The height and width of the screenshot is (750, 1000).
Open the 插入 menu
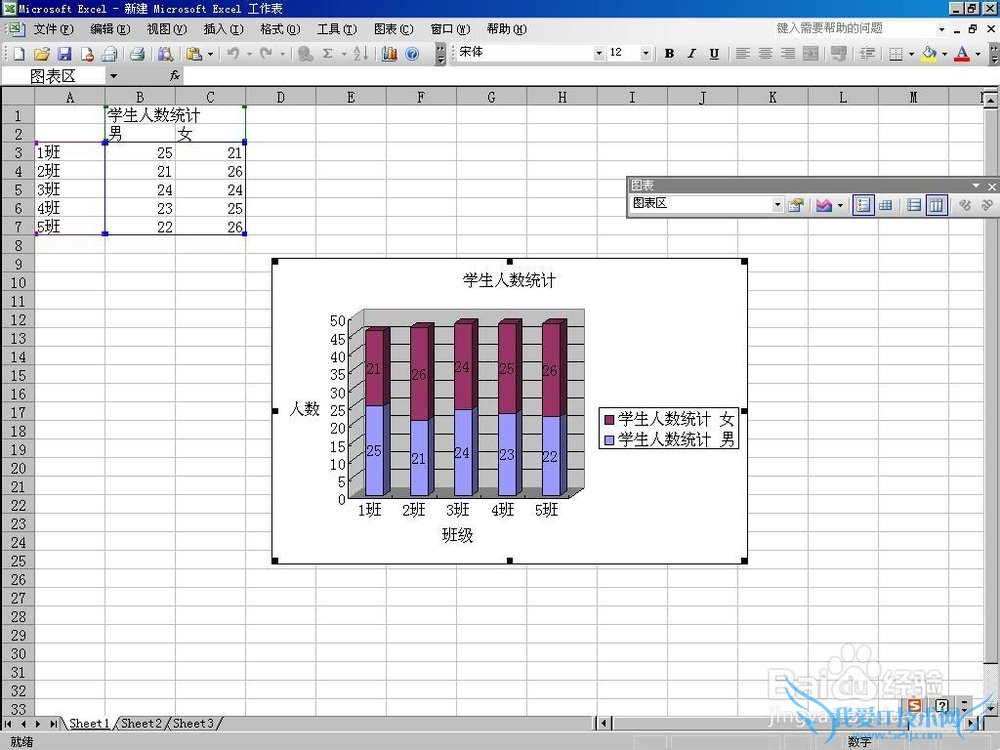pyautogui.click(x=223, y=29)
